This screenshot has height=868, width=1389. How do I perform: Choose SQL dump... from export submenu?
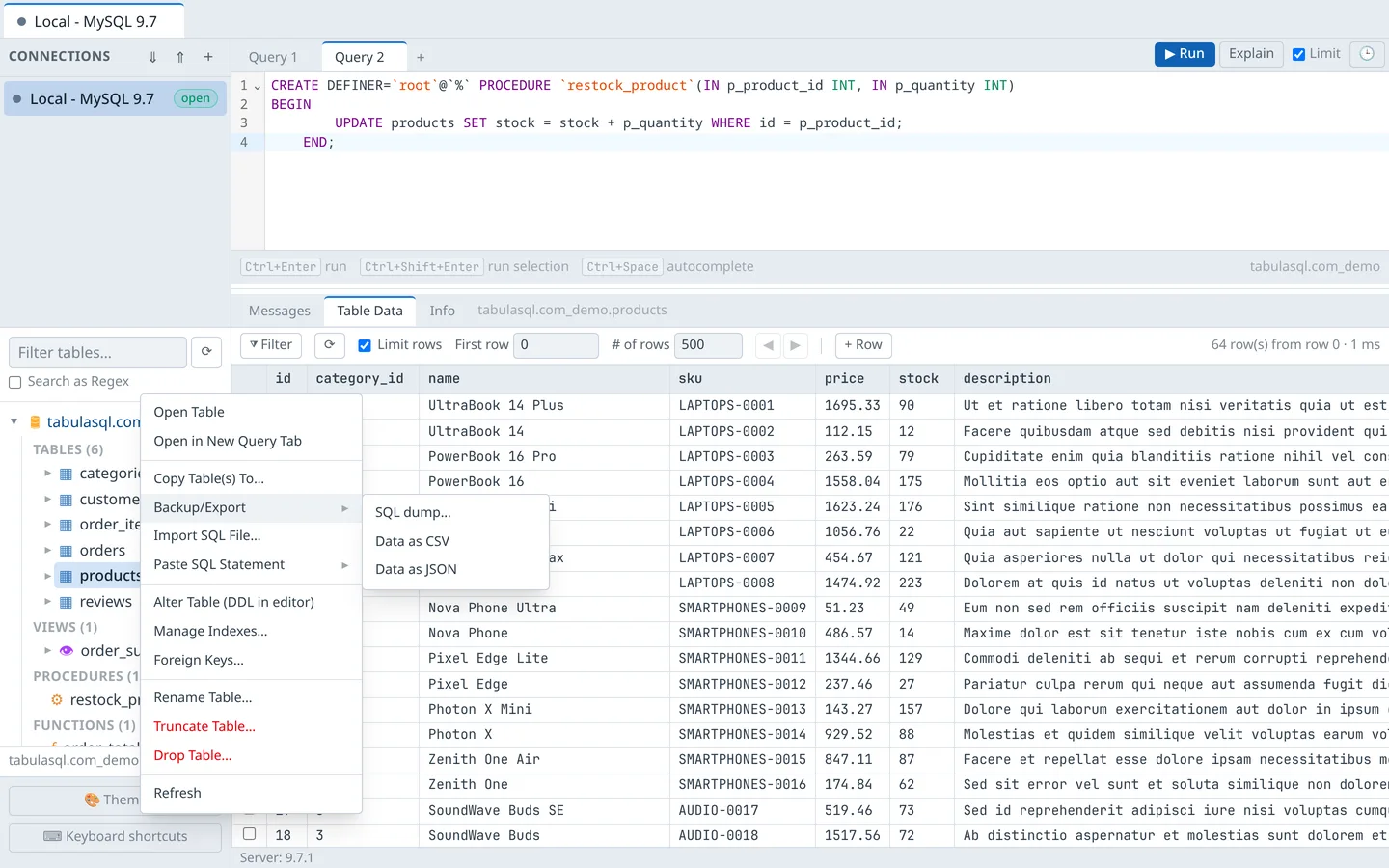[x=455, y=512]
